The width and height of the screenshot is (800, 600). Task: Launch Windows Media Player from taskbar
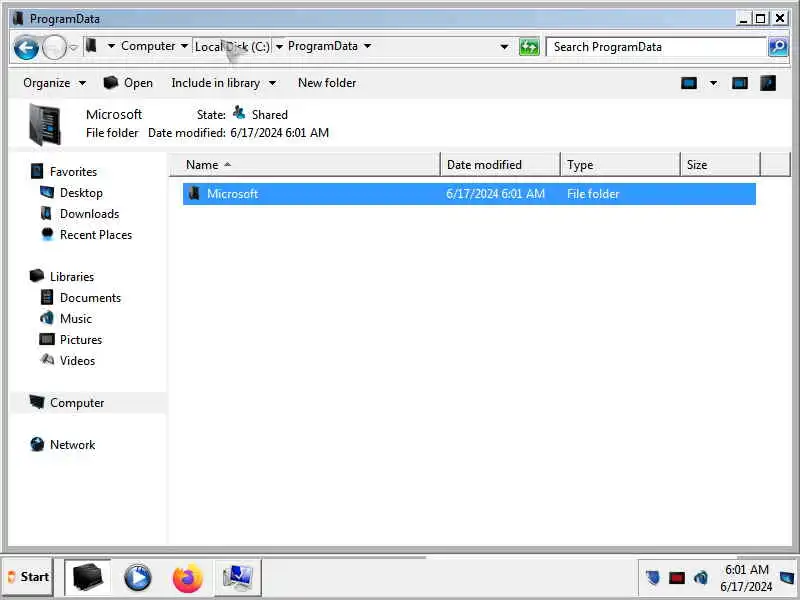pos(137,578)
